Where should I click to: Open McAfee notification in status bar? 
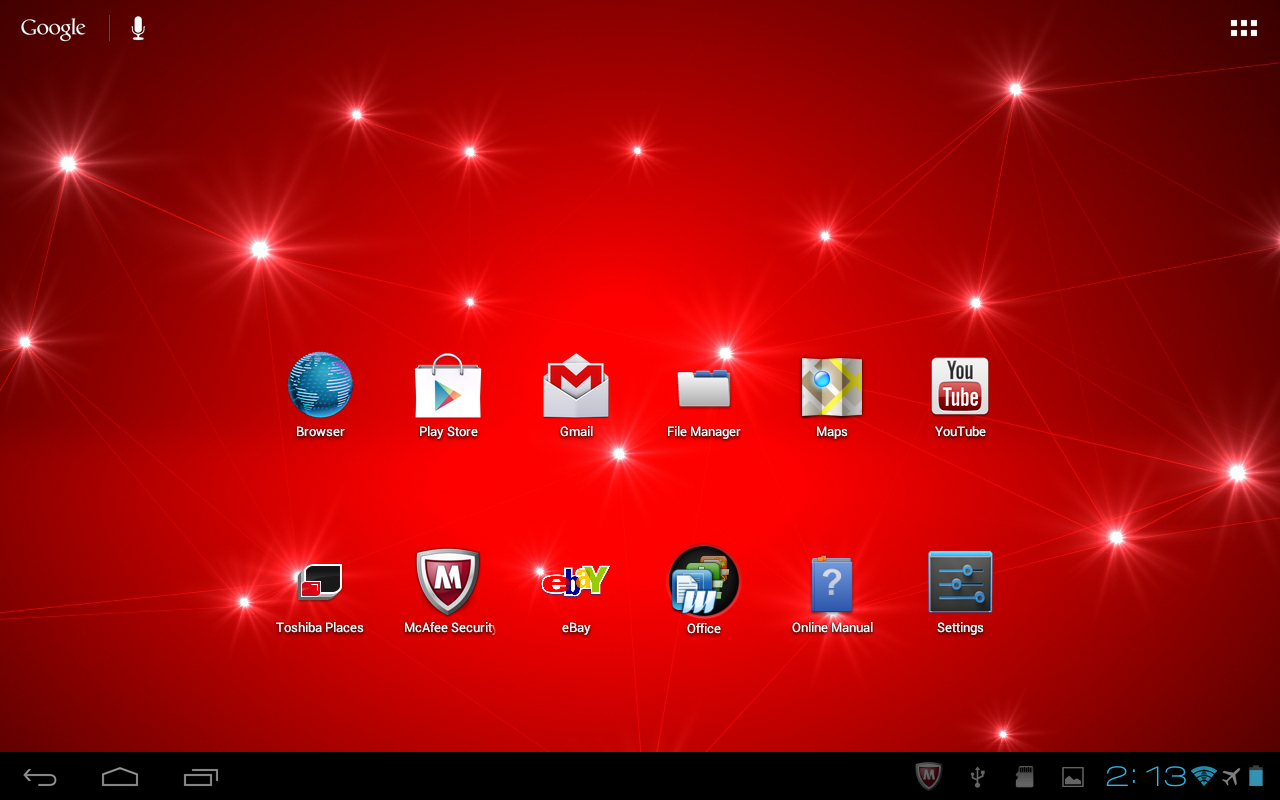click(929, 776)
